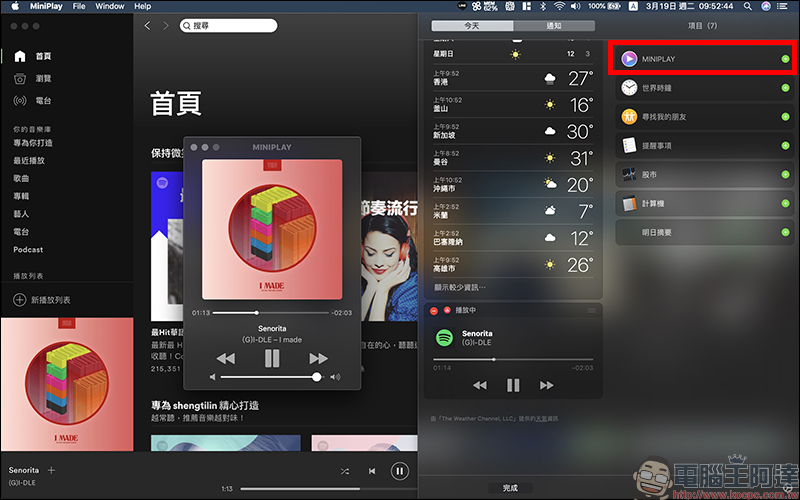Go back with Spotify's left arrow
Viewport: 800px width, 500px height.
click(x=147, y=26)
